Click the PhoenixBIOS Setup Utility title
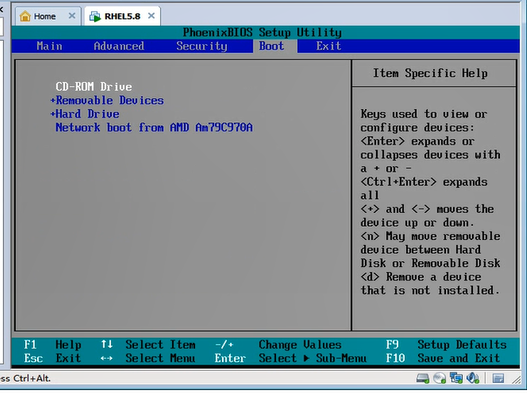The width and height of the screenshot is (527, 393). tap(262, 33)
